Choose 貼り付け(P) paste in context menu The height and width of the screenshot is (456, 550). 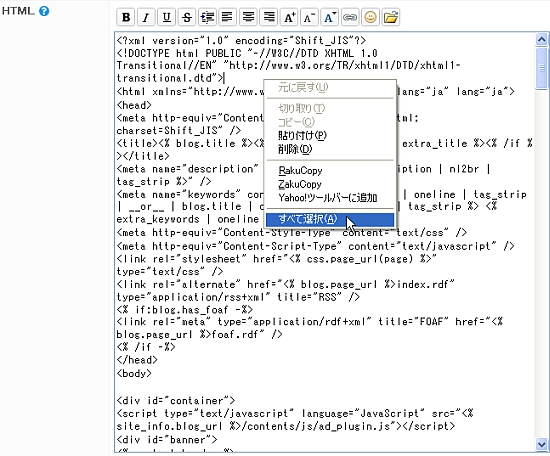point(330,135)
